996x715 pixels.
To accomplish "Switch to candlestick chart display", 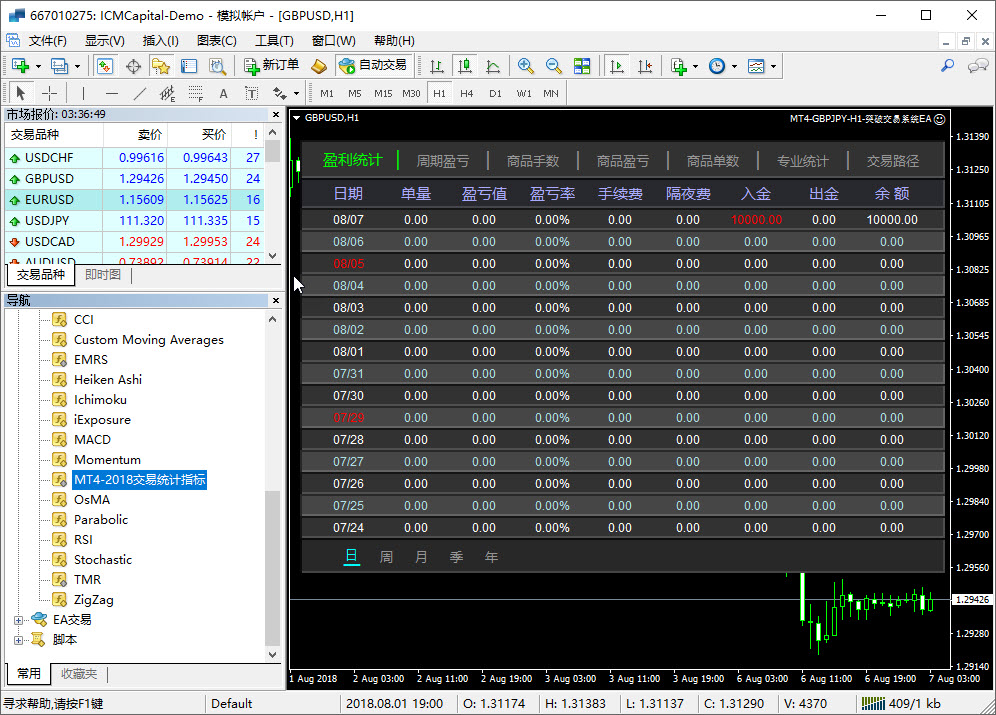I will [x=465, y=66].
